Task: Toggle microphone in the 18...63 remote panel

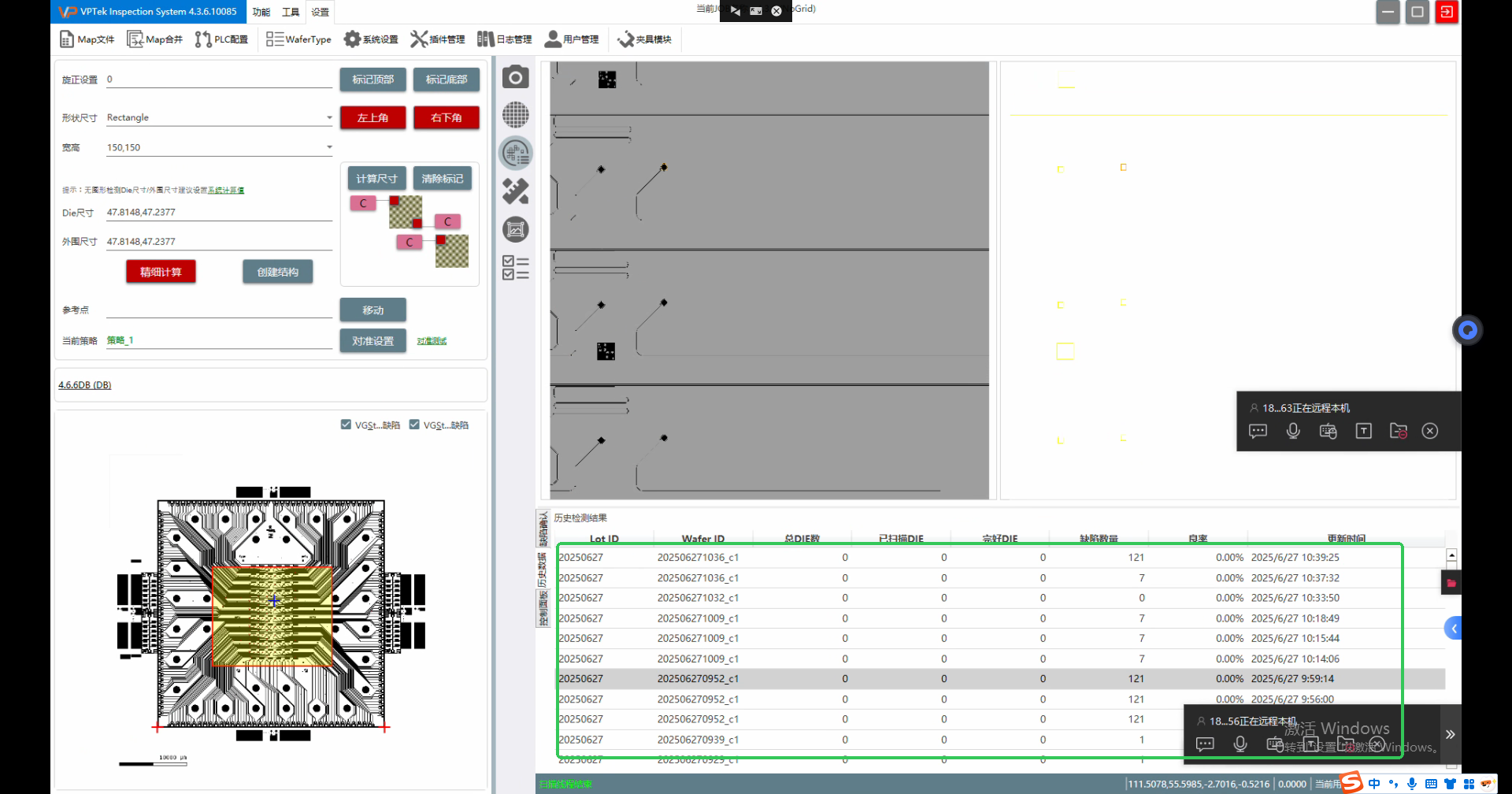Action: point(1293,431)
